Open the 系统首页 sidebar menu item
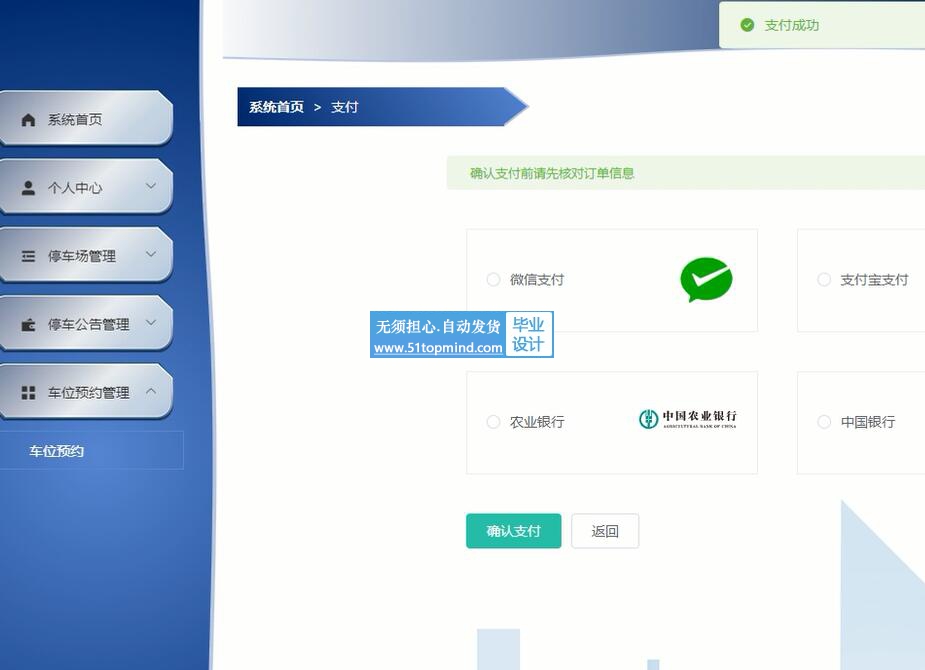Viewport: 925px width, 670px height. pos(86,119)
